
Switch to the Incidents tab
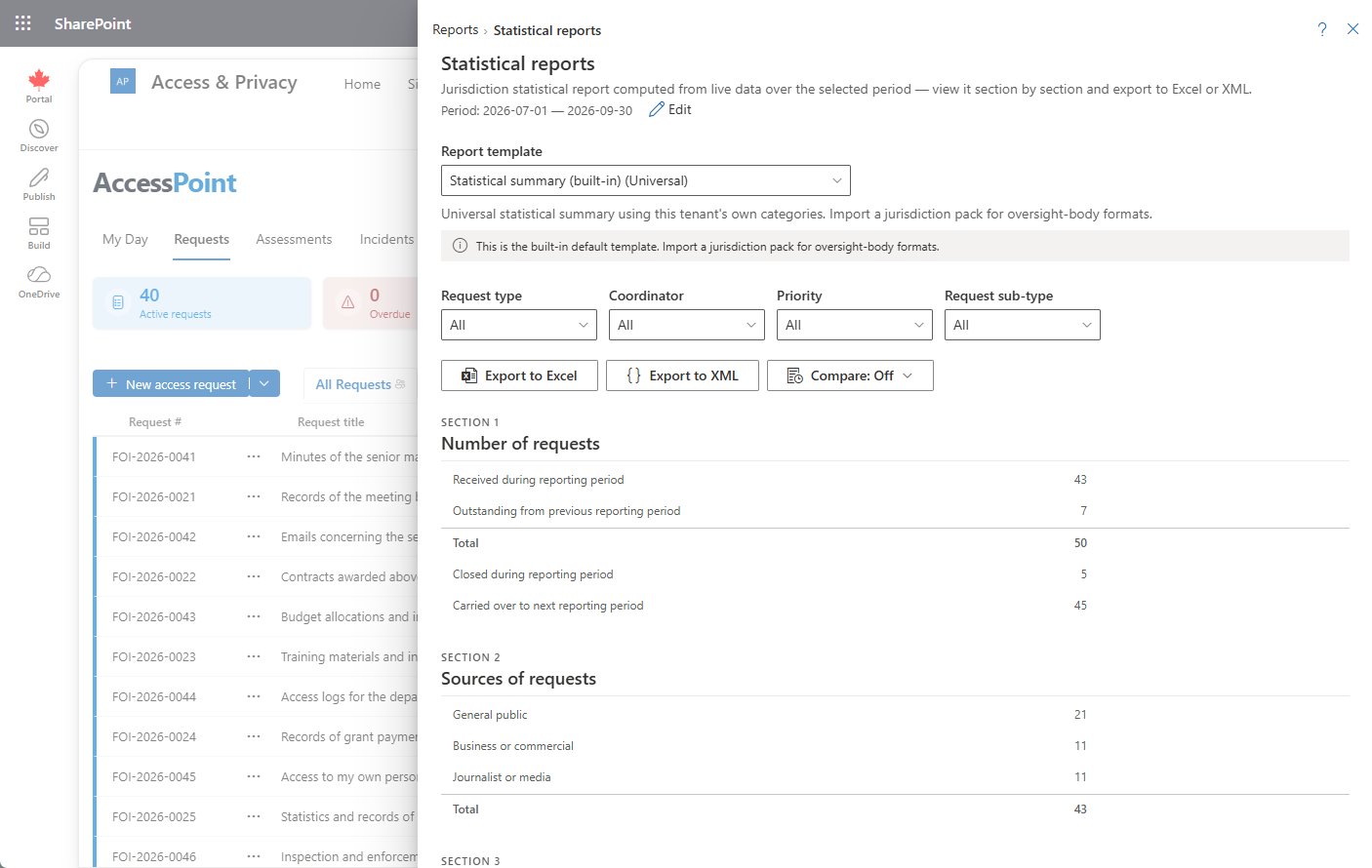click(386, 239)
